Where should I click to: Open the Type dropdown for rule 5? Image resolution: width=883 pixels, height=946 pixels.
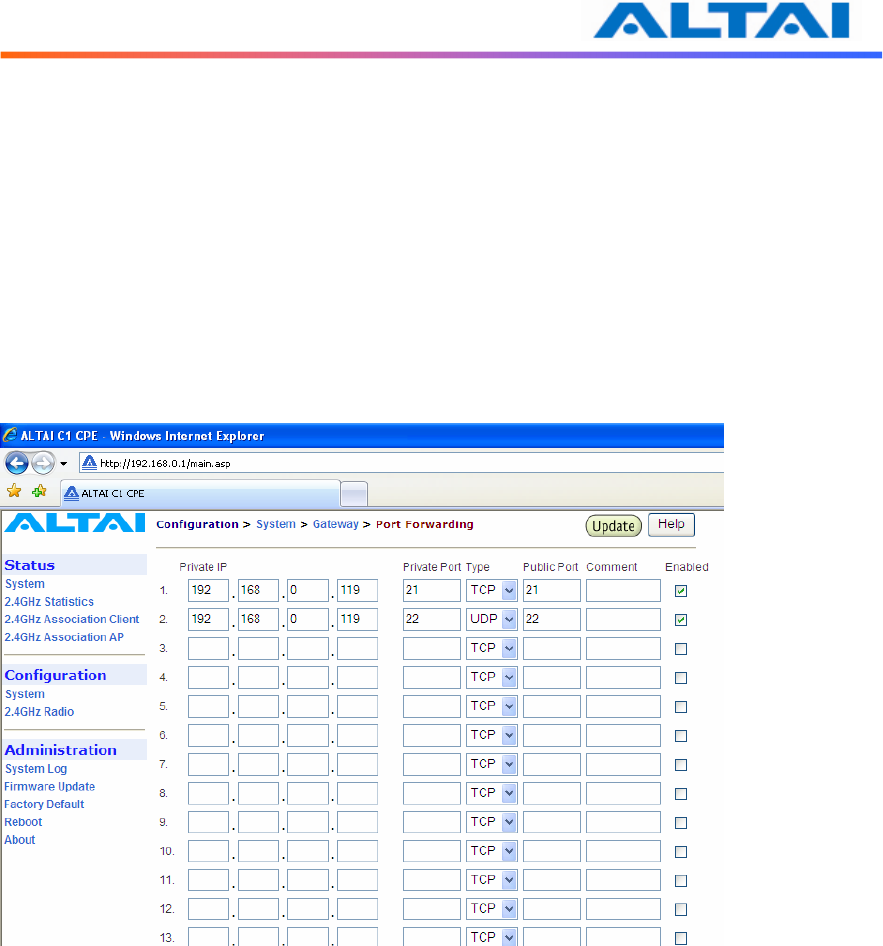(x=492, y=706)
